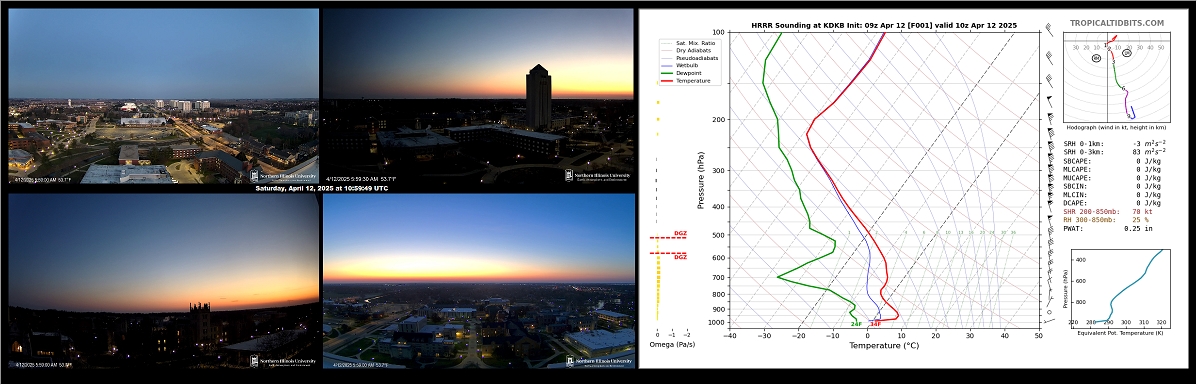Select the bottom-left sunrise webcam image
The width and height of the screenshot is (1197, 385).
[x=163, y=281]
